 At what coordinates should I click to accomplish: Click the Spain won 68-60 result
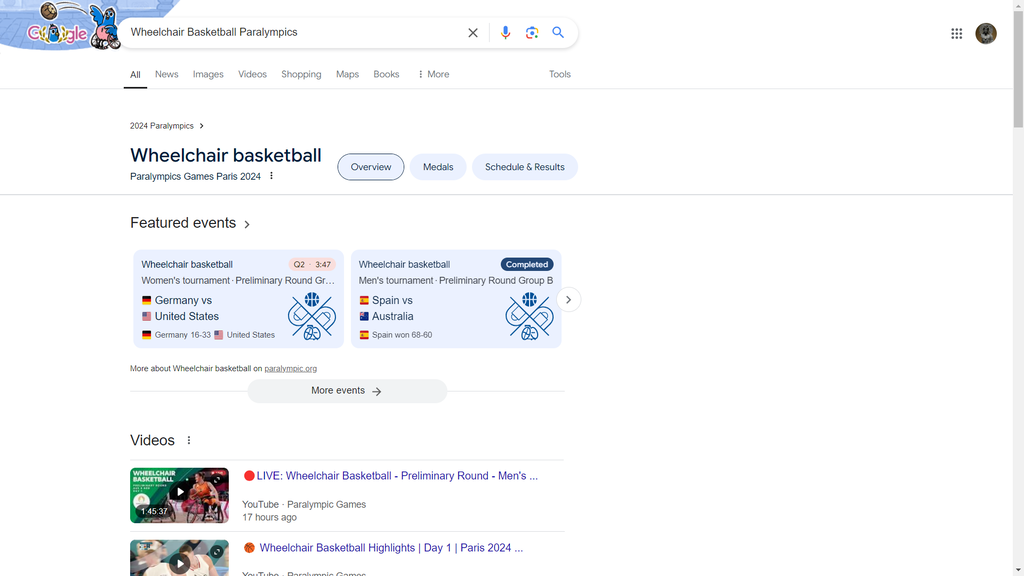click(396, 335)
